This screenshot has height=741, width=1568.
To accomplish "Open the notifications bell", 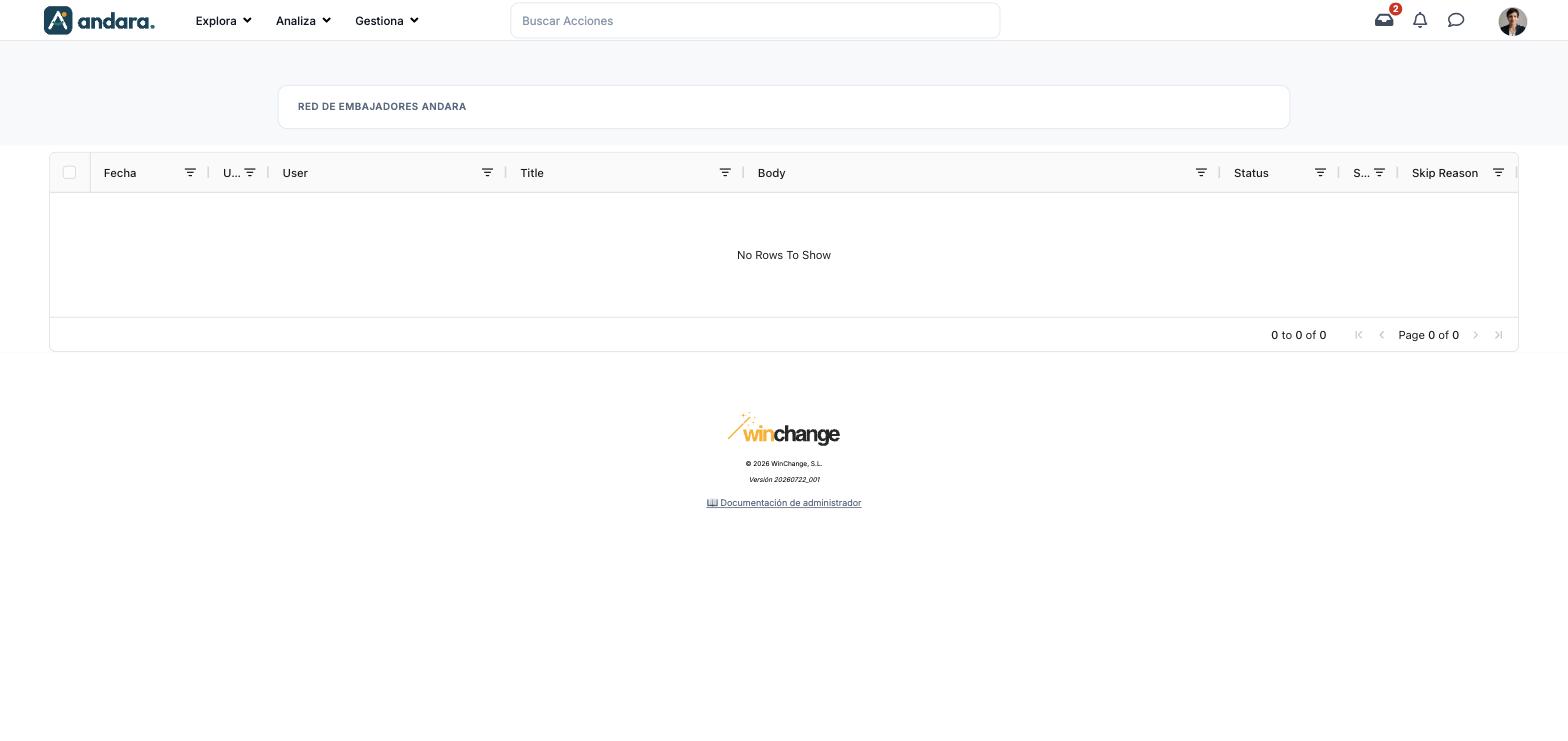I will (1420, 20).
